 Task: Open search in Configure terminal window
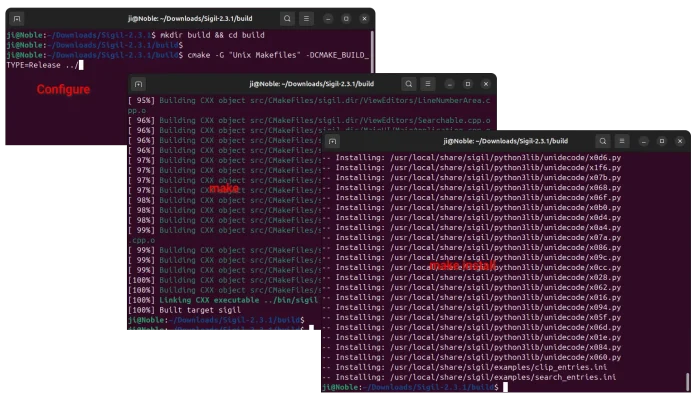tap(288, 19)
